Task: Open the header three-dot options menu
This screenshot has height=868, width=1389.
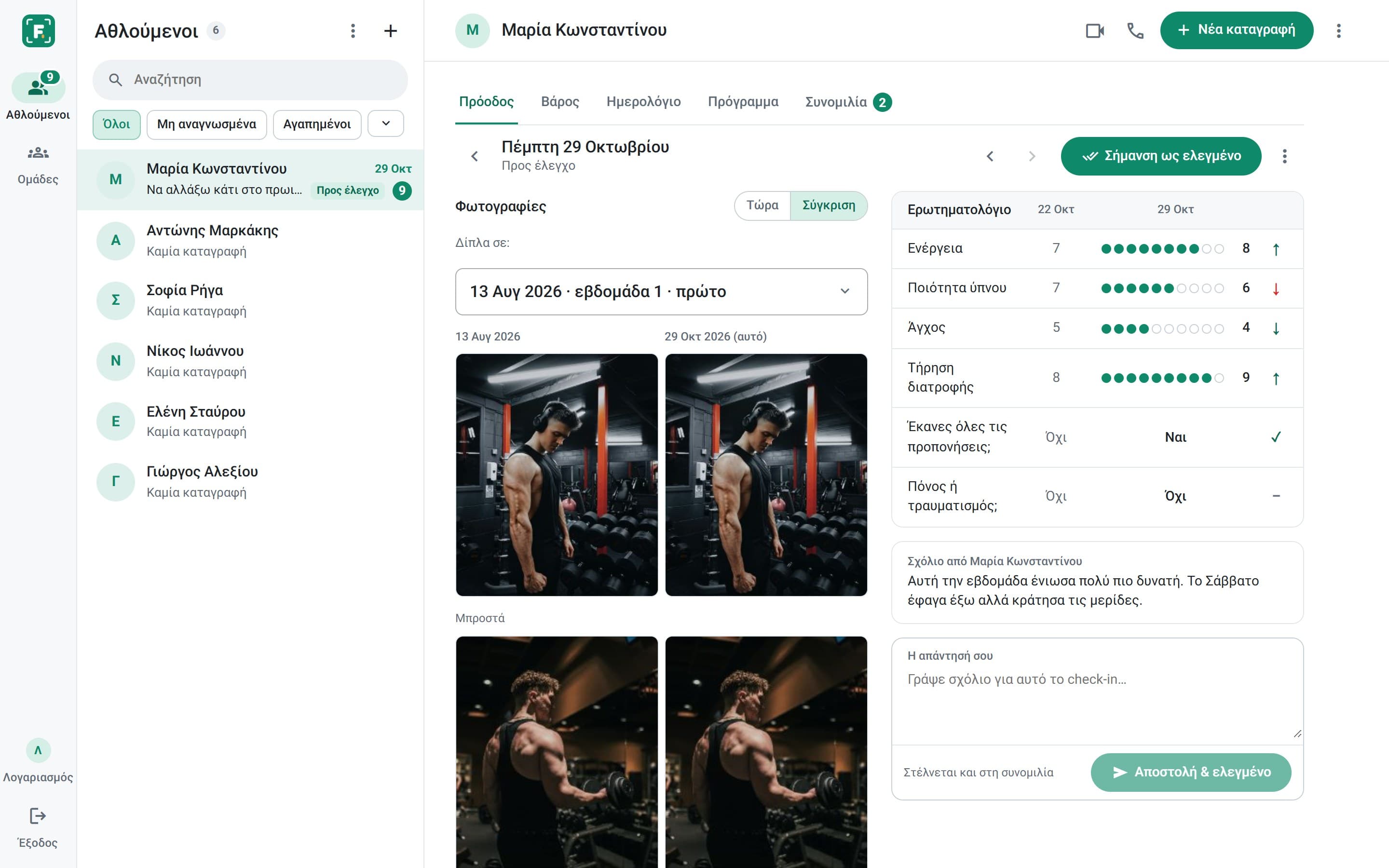Action: coord(1338,30)
